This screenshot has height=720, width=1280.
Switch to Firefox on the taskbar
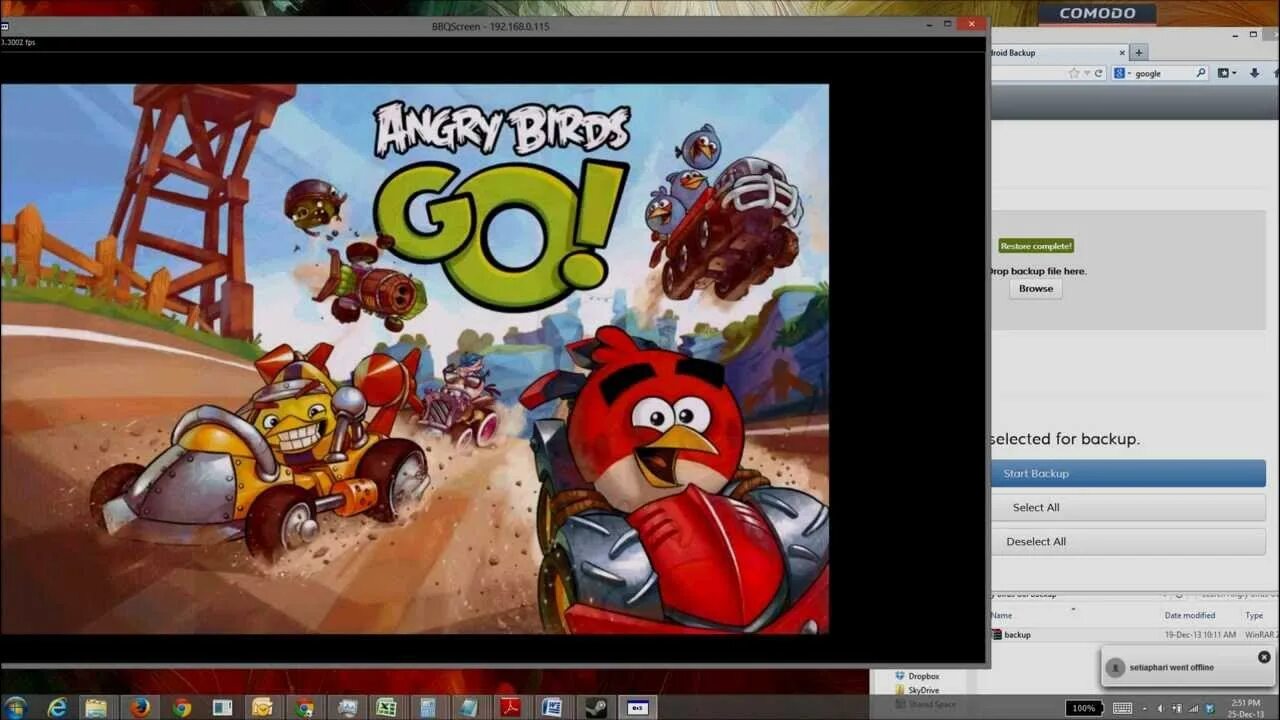[139, 707]
